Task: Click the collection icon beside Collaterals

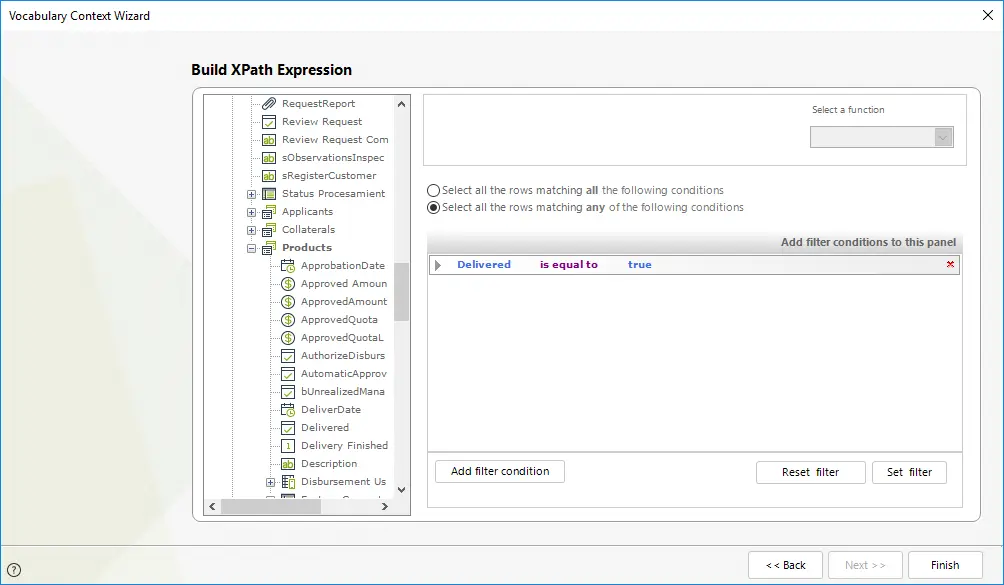Action: pos(269,229)
